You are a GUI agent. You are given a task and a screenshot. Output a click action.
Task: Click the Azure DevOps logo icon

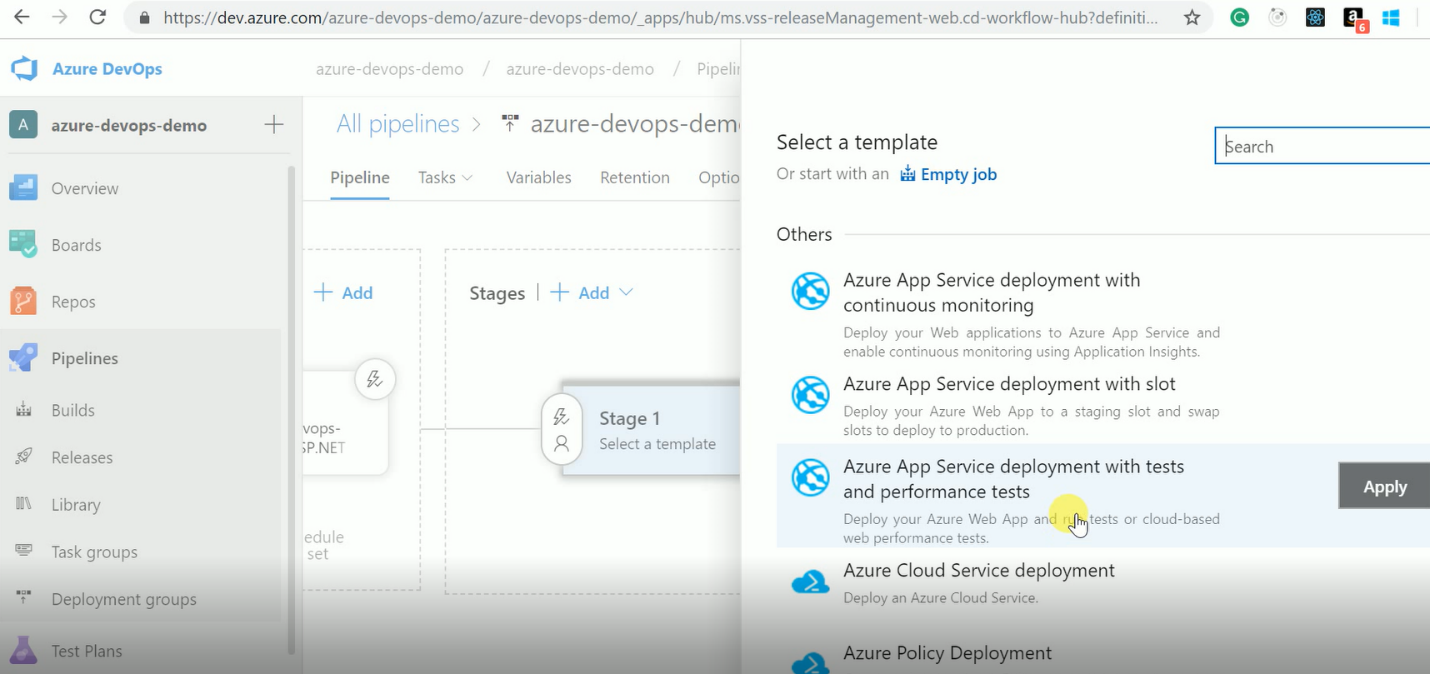click(x=24, y=69)
